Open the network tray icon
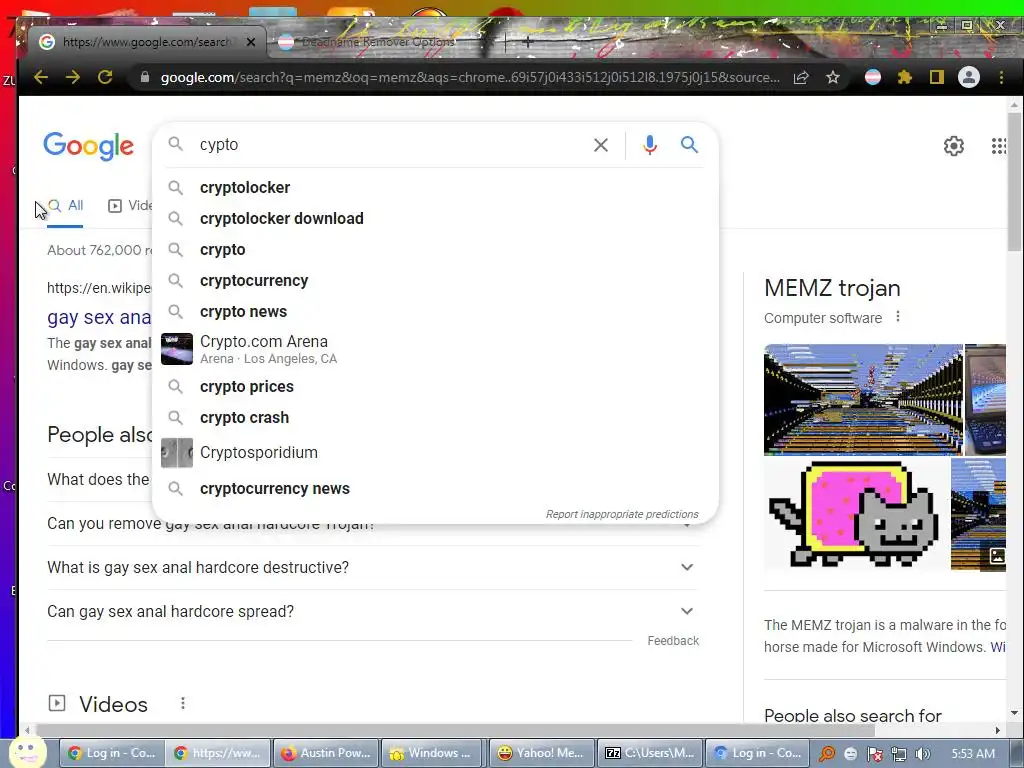Screen dimensions: 1024x768 coord(899,754)
